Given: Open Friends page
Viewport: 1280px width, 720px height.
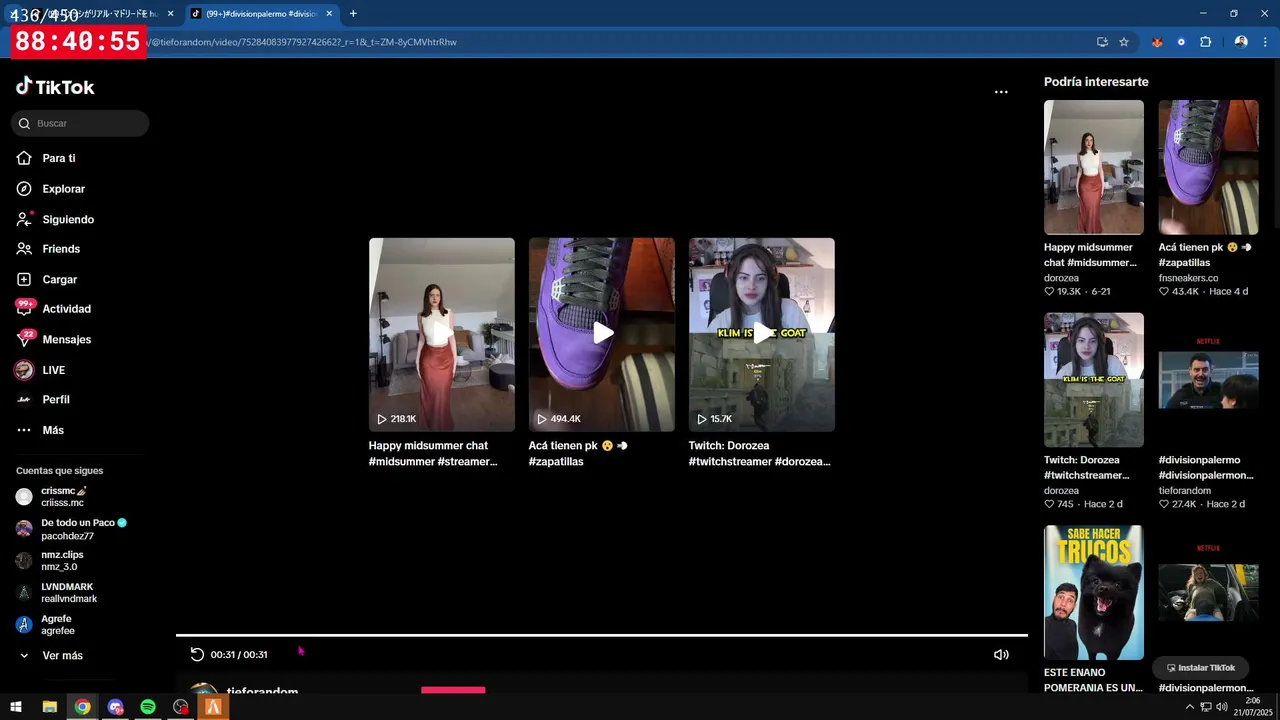Looking at the screenshot, I should (x=48, y=249).
